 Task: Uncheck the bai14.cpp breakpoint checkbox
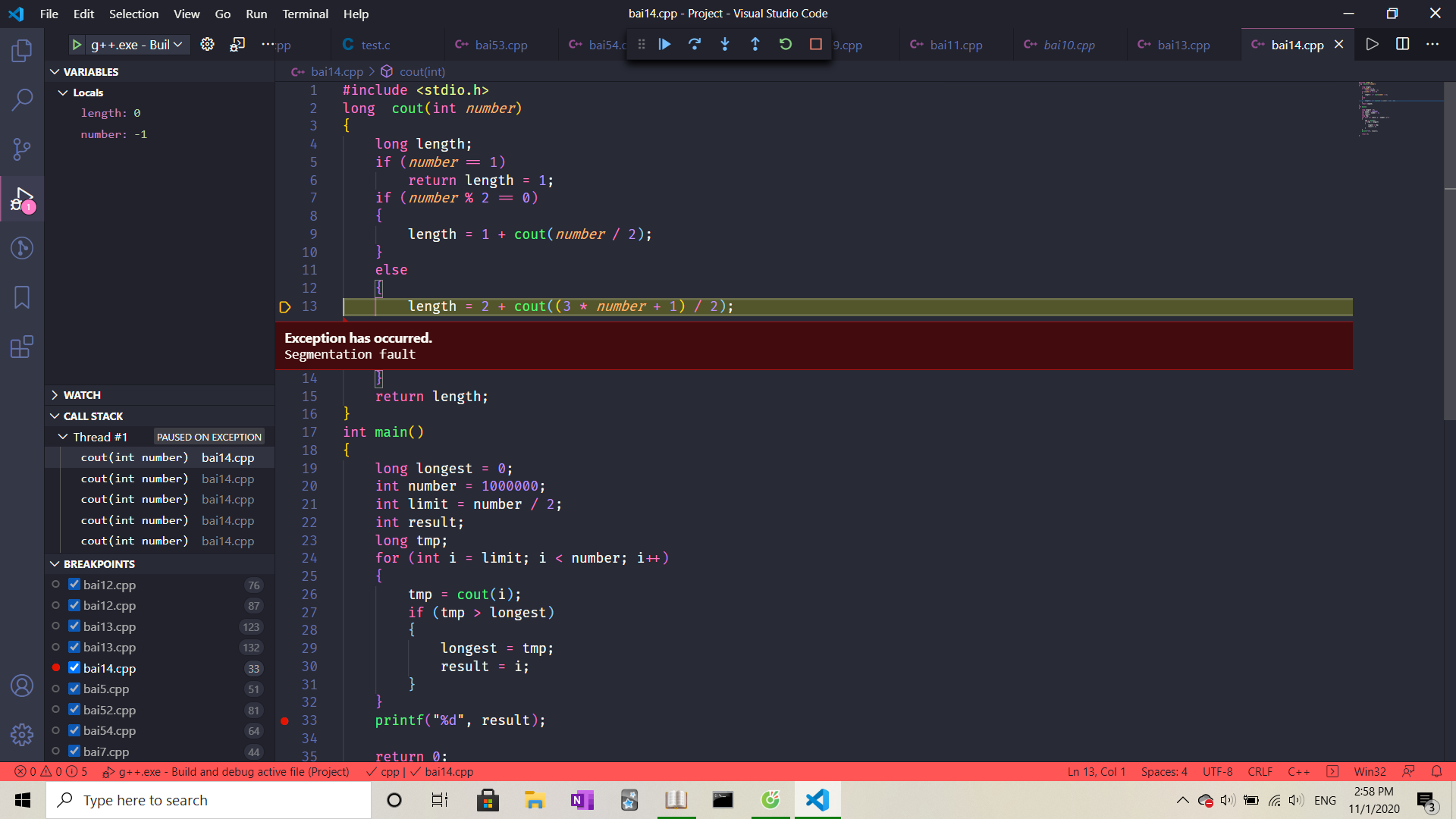click(x=74, y=668)
